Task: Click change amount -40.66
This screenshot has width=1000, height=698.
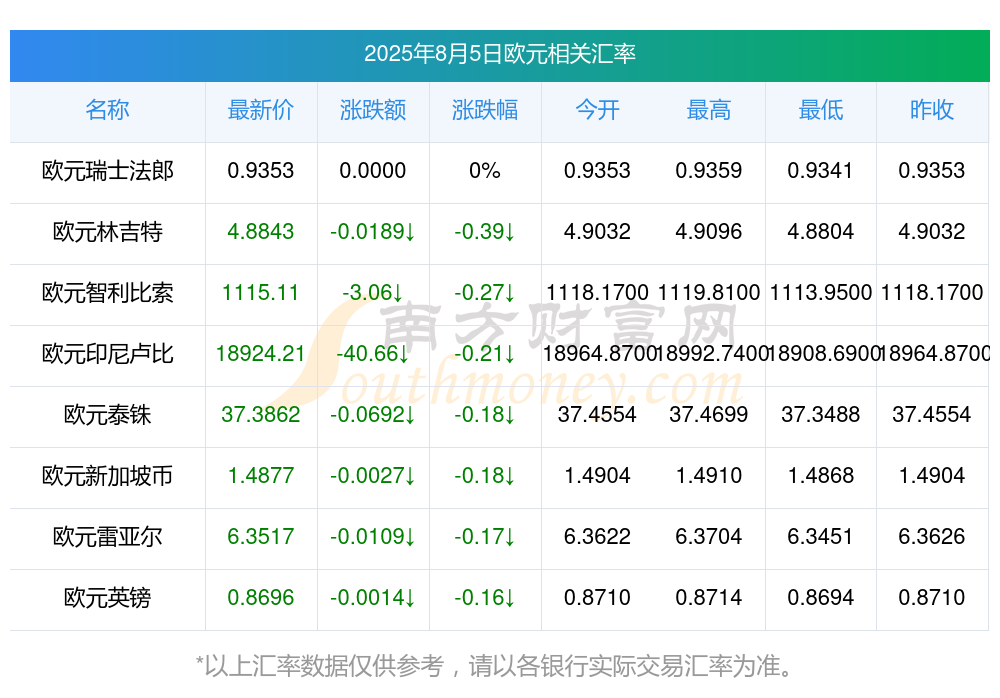Action: (x=372, y=353)
